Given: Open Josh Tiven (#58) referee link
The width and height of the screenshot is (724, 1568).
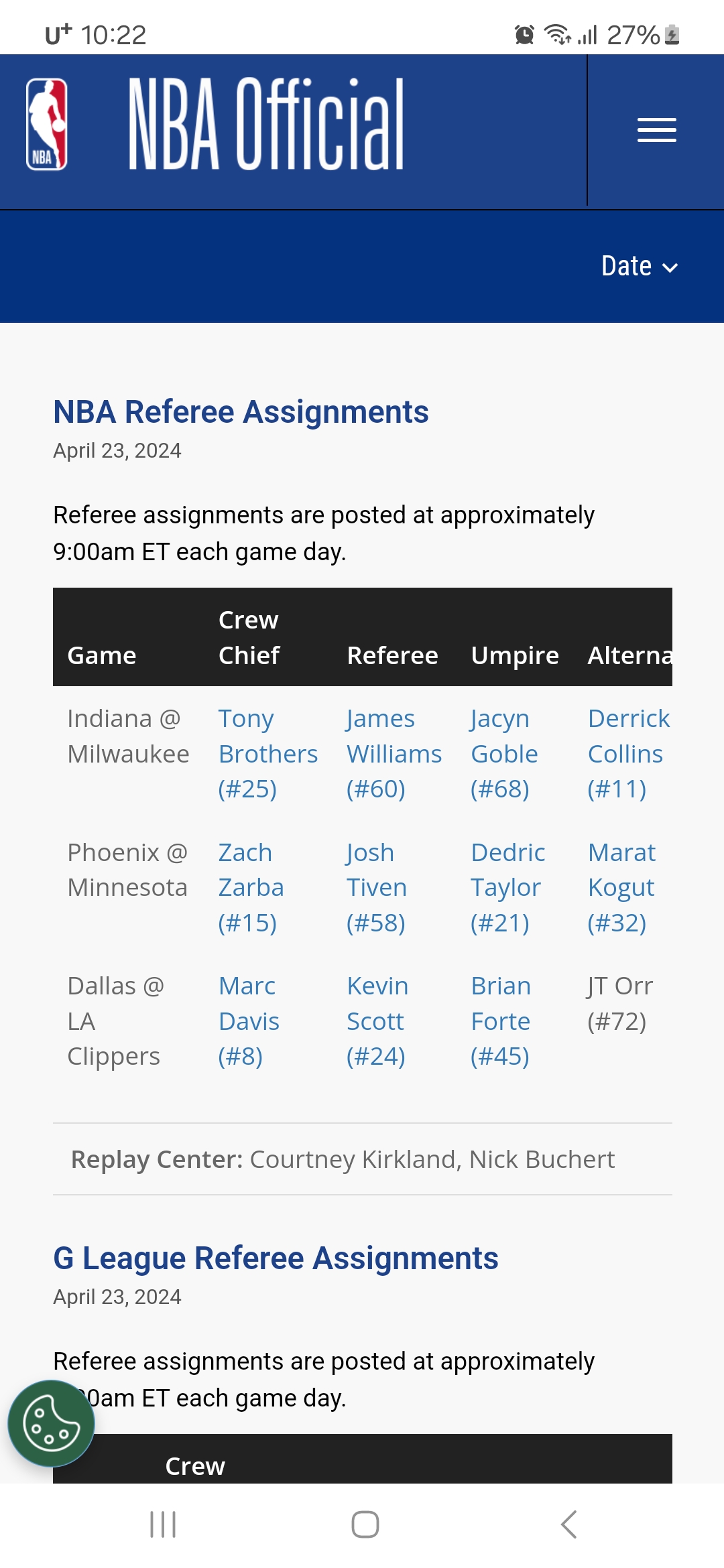Looking at the screenshot, I should pos(376,887).
